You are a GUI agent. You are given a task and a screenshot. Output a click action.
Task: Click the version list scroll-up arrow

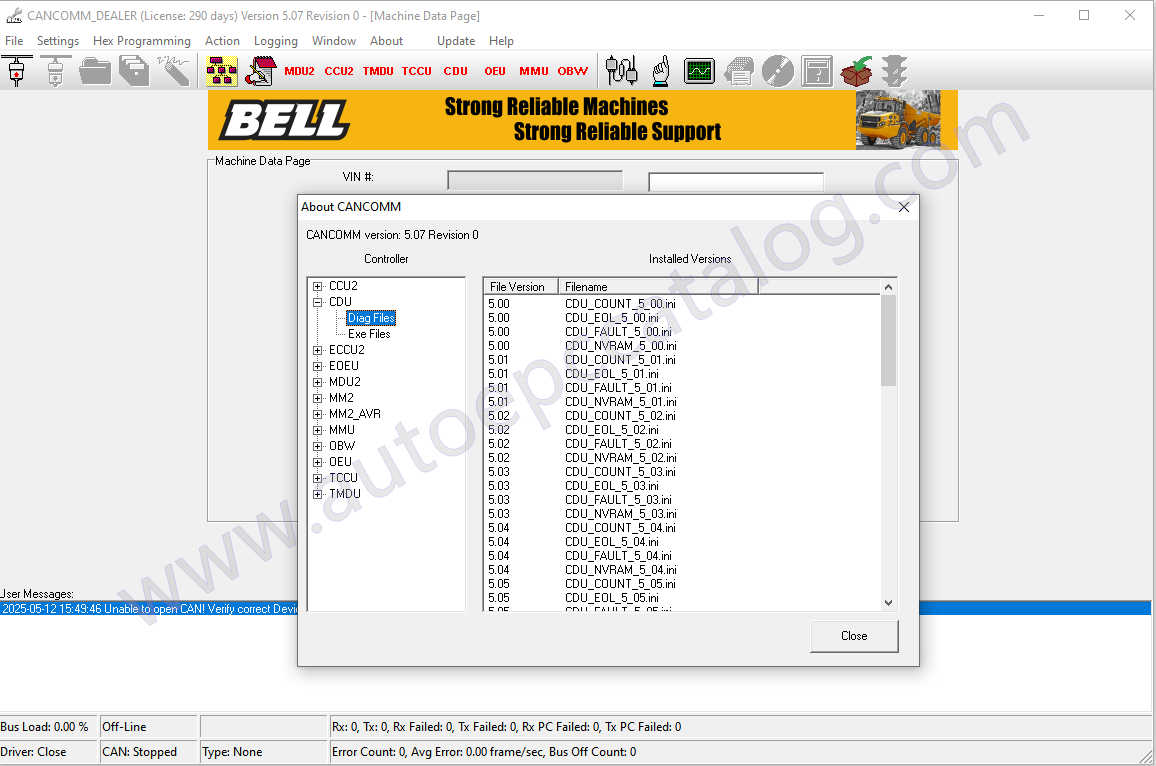[888, 287]
